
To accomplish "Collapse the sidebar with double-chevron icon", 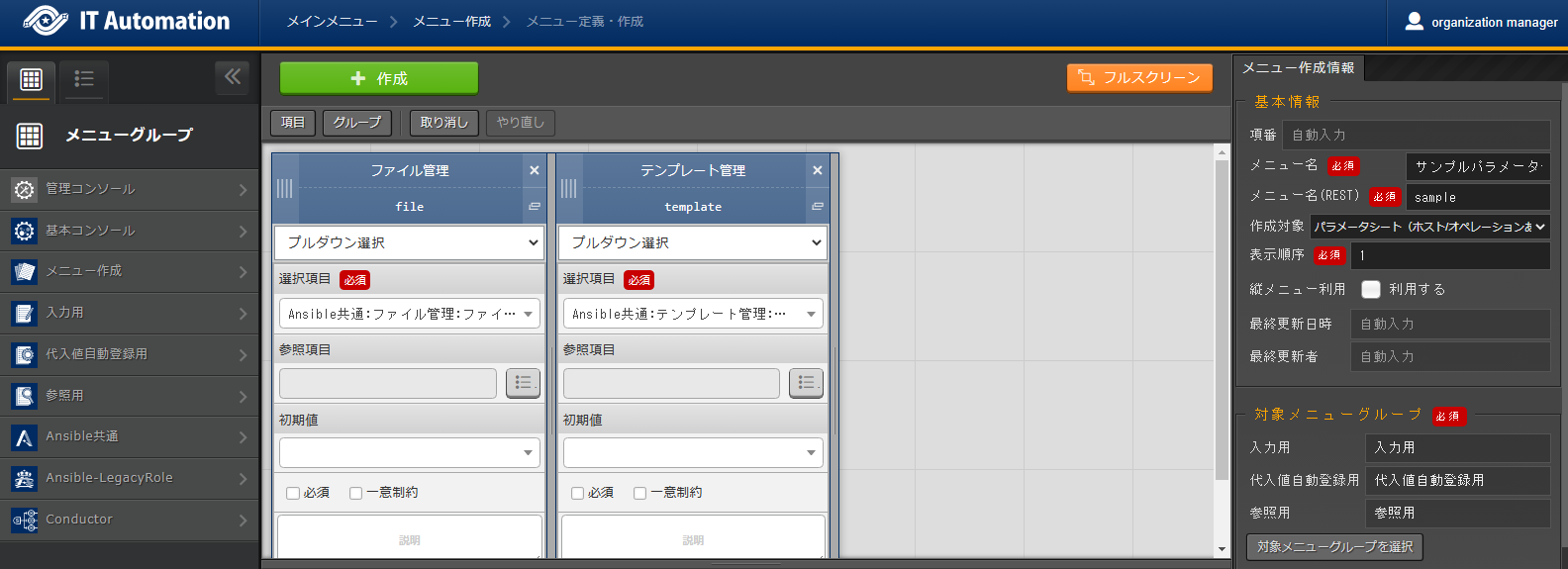I will pyautogui.click(x=233, y=77).
